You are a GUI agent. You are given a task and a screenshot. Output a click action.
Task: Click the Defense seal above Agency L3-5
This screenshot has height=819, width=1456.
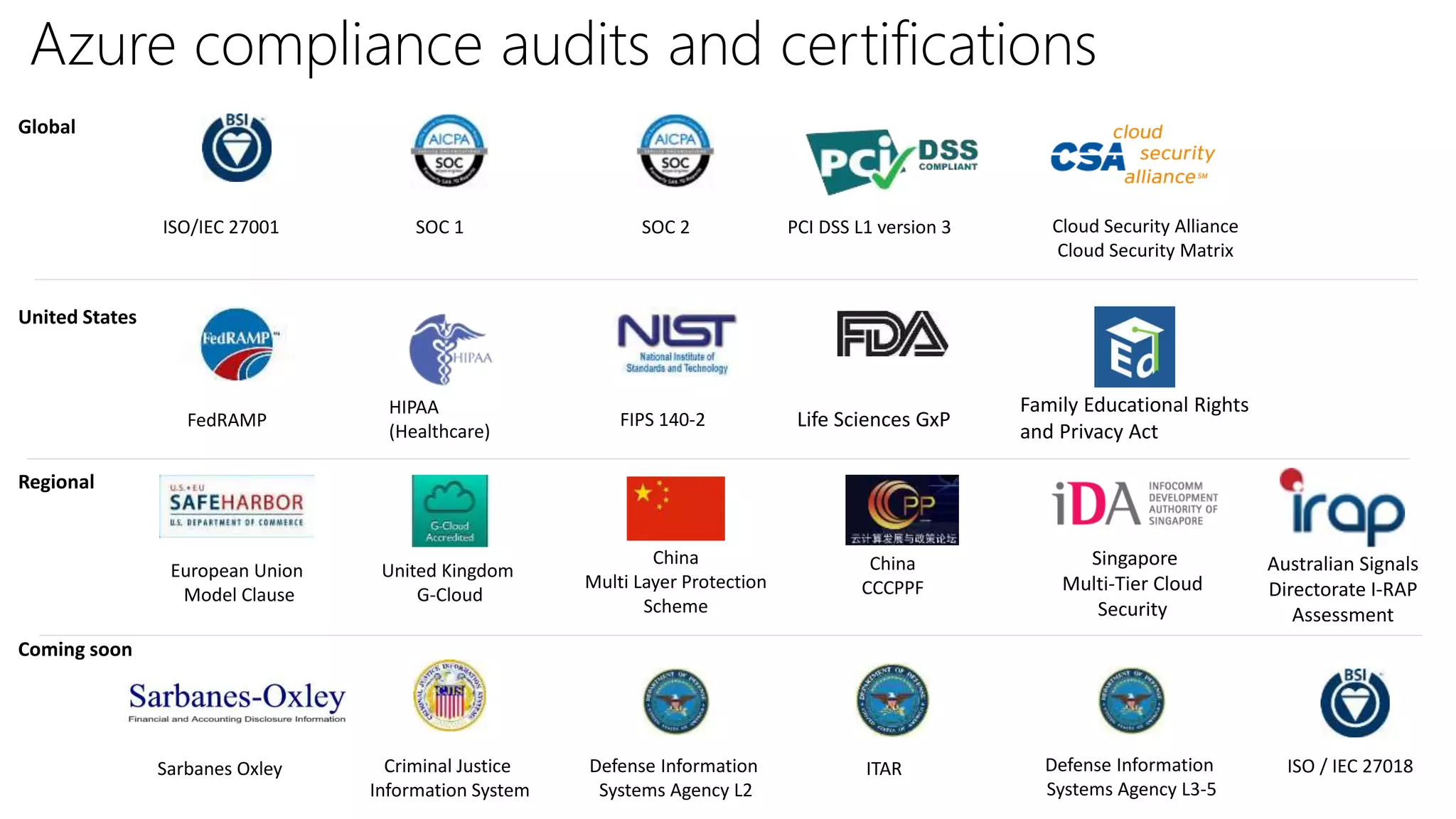1132,701
